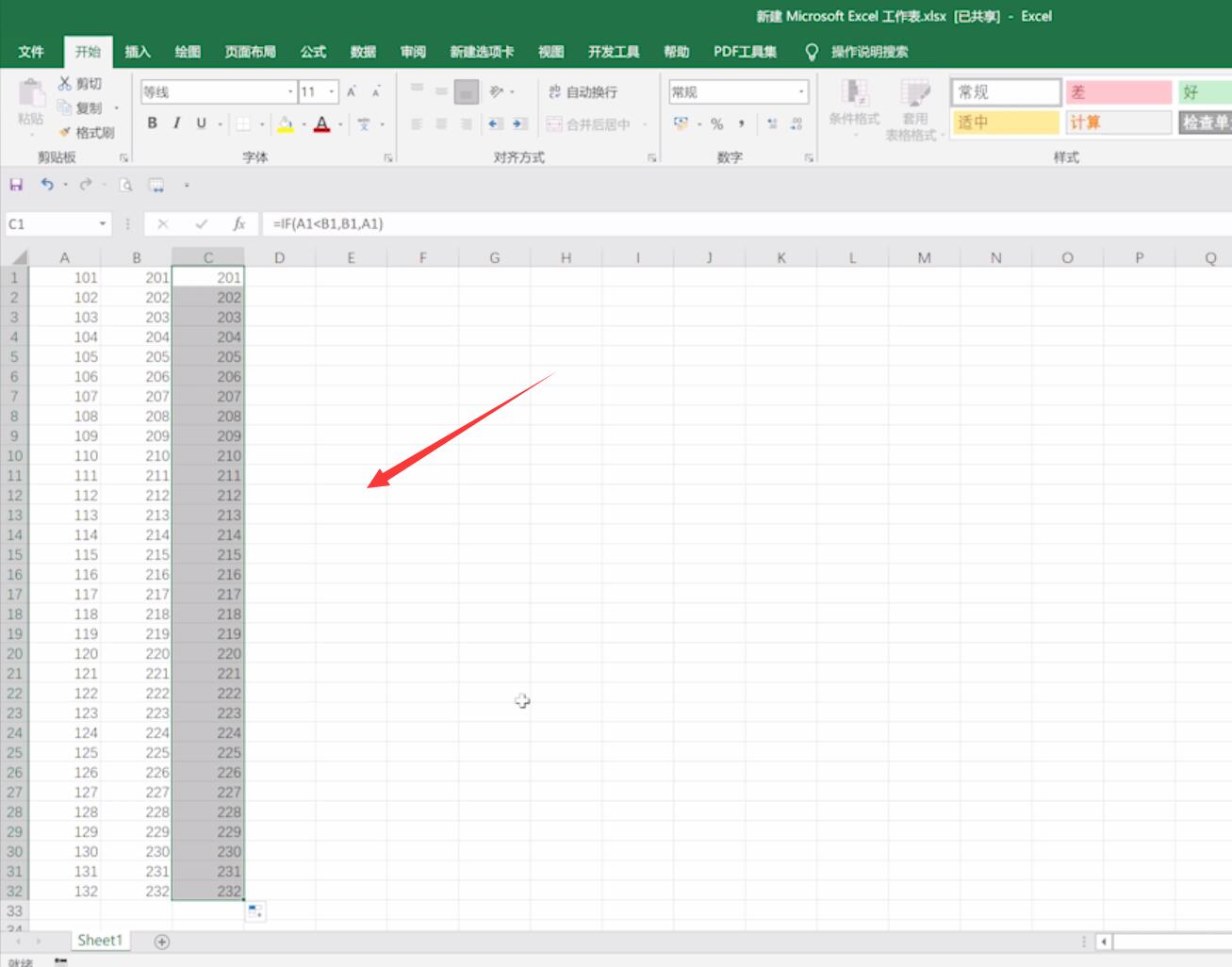Click the middle align icon

coord(441,90)
